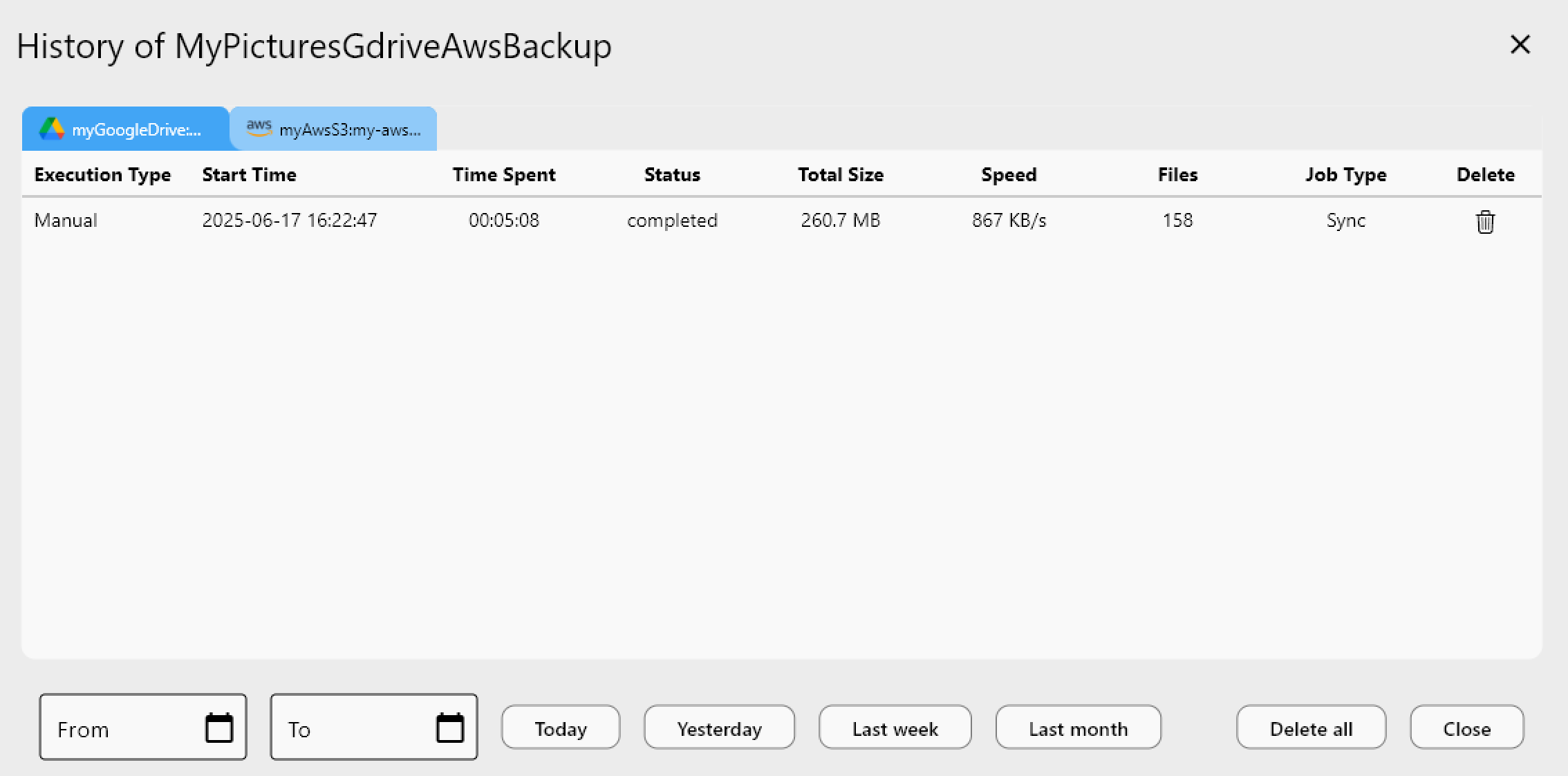Filter history to Today
This screenshot has width=1568, height=776.
tap(560, 728)
